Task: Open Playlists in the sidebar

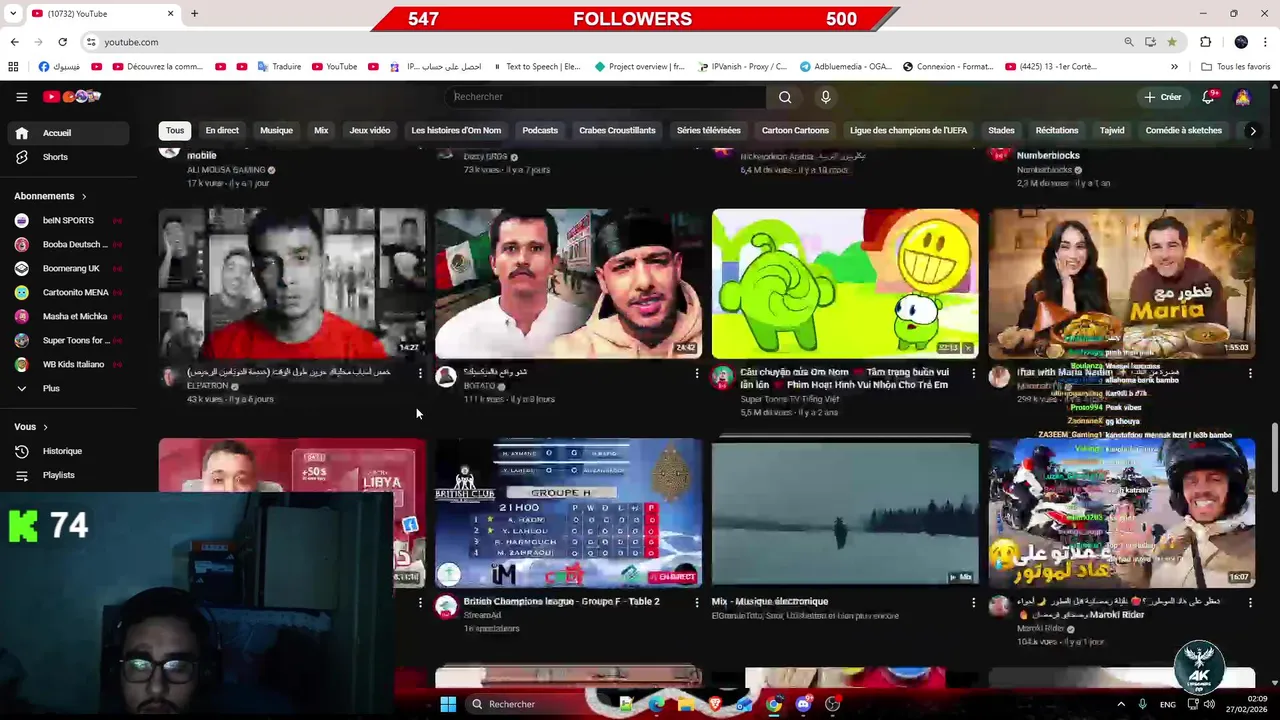Action: tap(68, 475)
